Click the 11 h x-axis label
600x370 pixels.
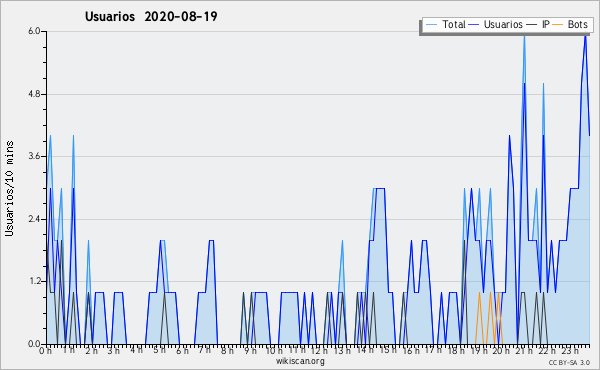(297, 350)
